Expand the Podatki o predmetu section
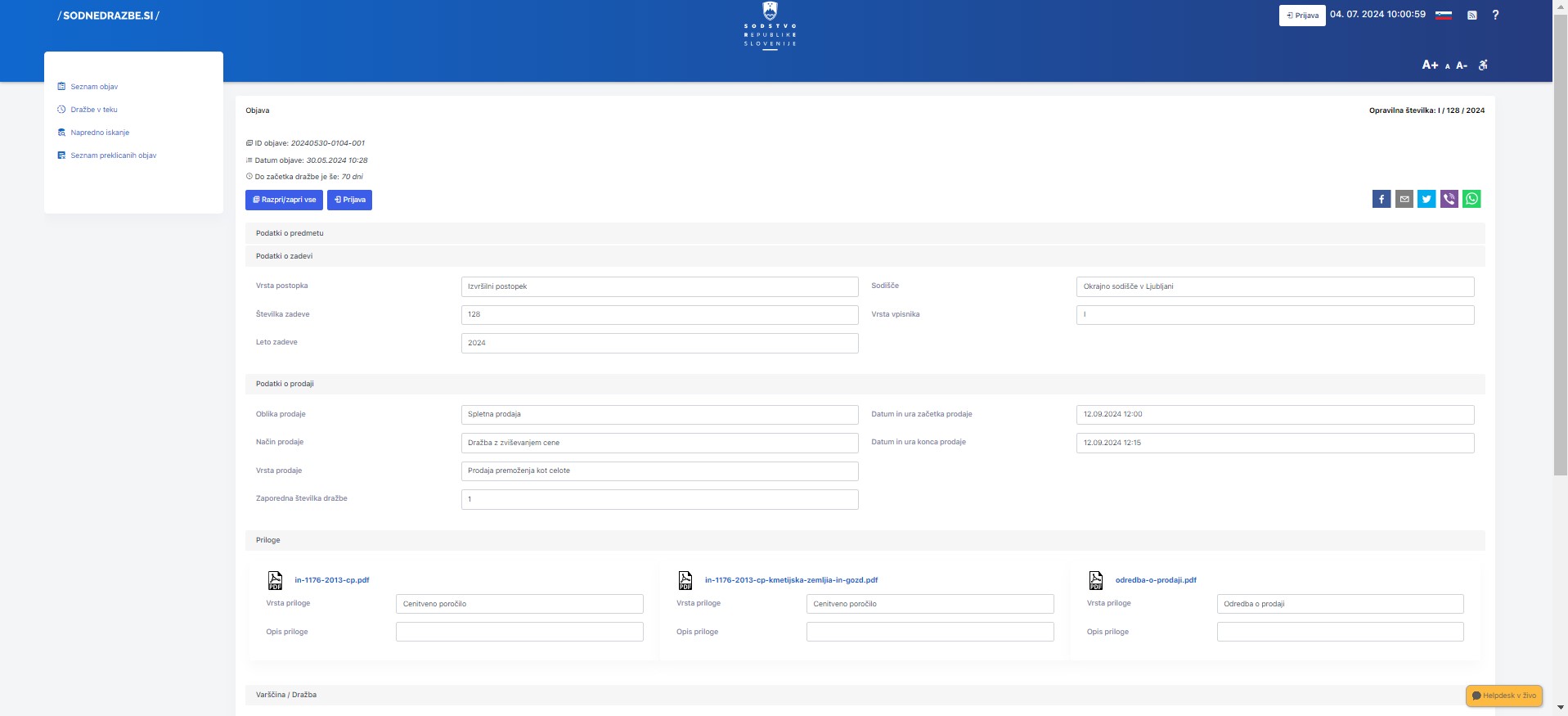 290,233
